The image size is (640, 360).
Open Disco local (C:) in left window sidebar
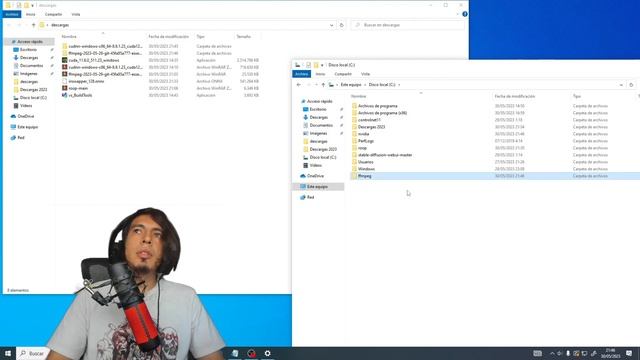click(x=33, y=98)
